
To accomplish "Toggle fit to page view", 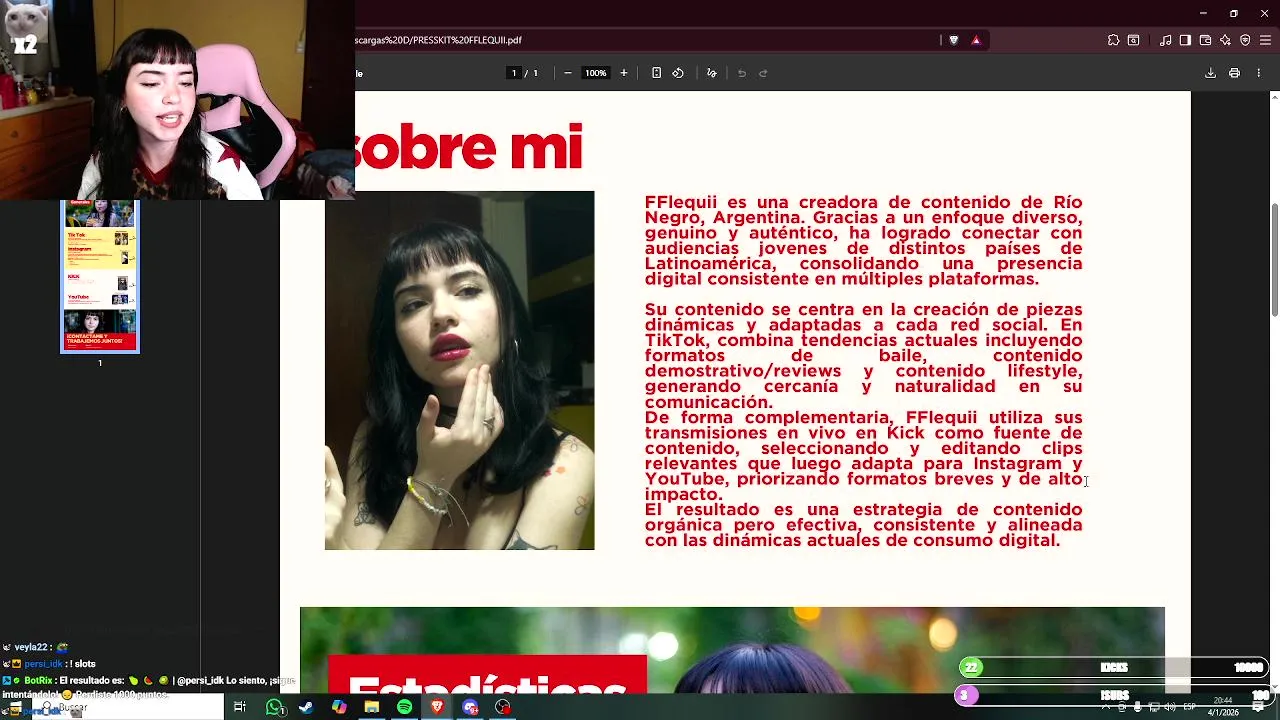I will tap(656, 73).
